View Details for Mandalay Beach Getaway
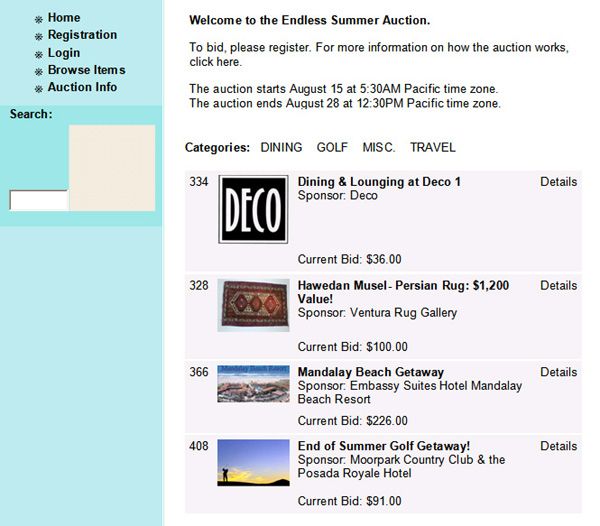 pos(558,372)
